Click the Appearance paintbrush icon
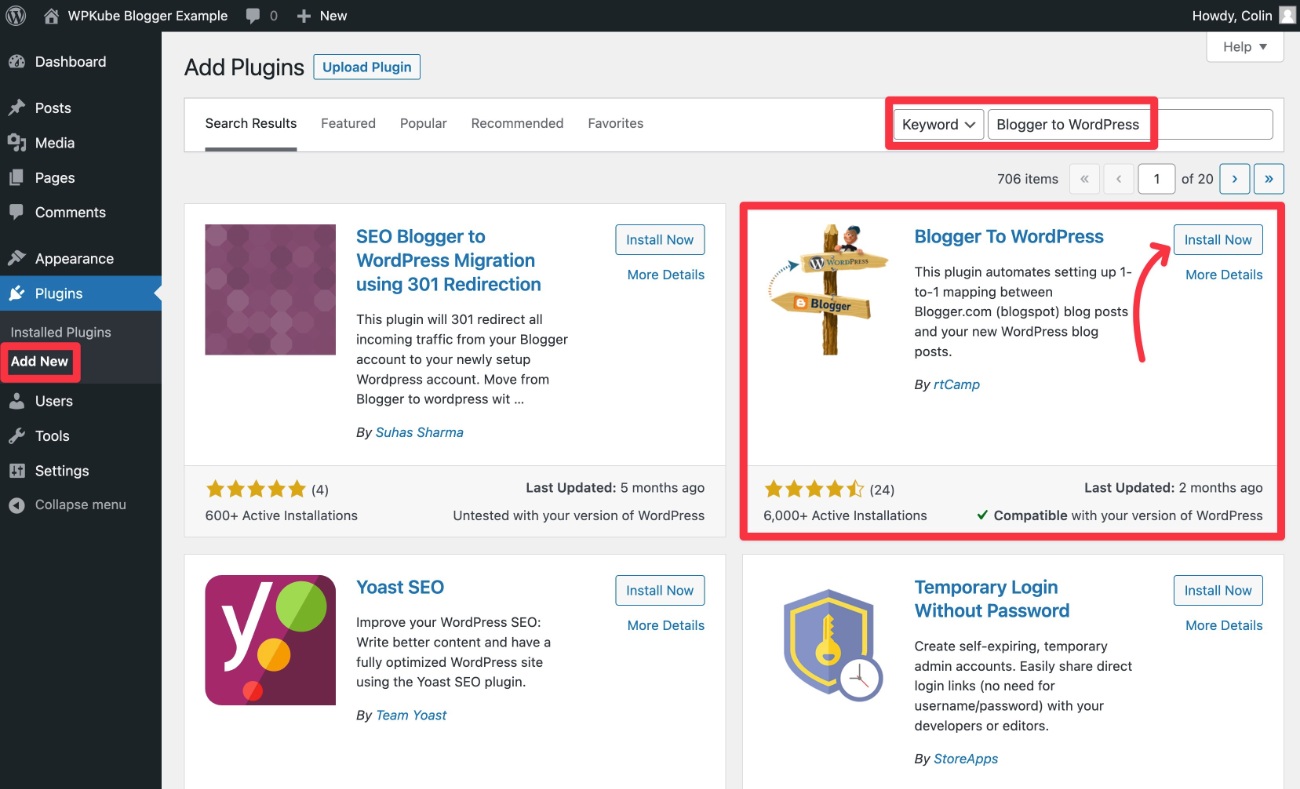 (x=16, y=258)
